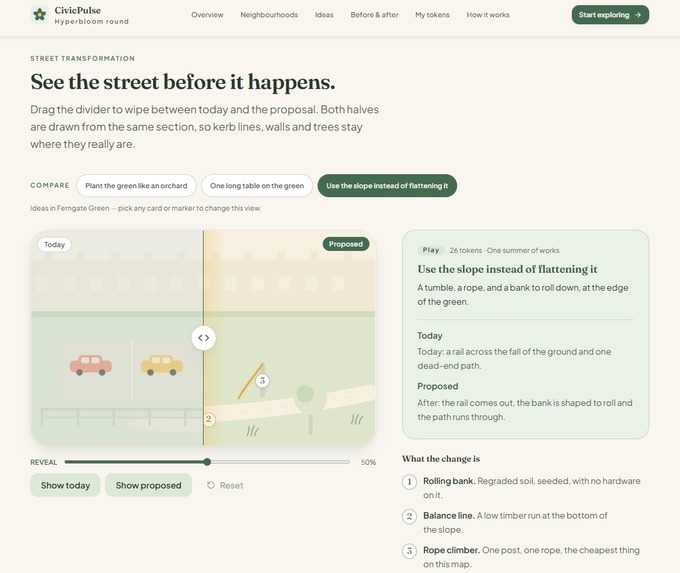Select marker 3 on the proposed image
680x573 pixels.
click(262, 380)
